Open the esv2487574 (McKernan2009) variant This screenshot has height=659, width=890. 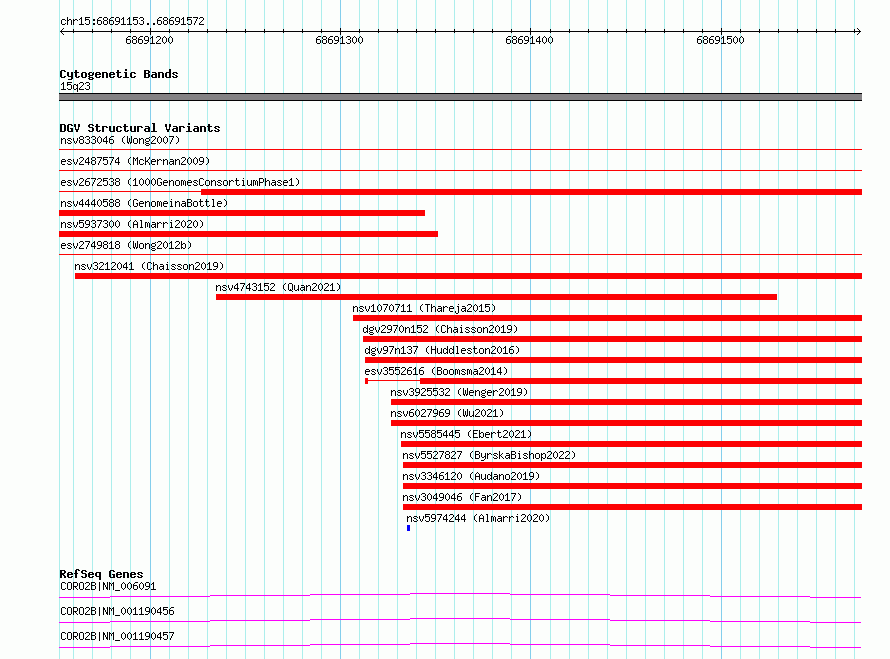[135, 161]
